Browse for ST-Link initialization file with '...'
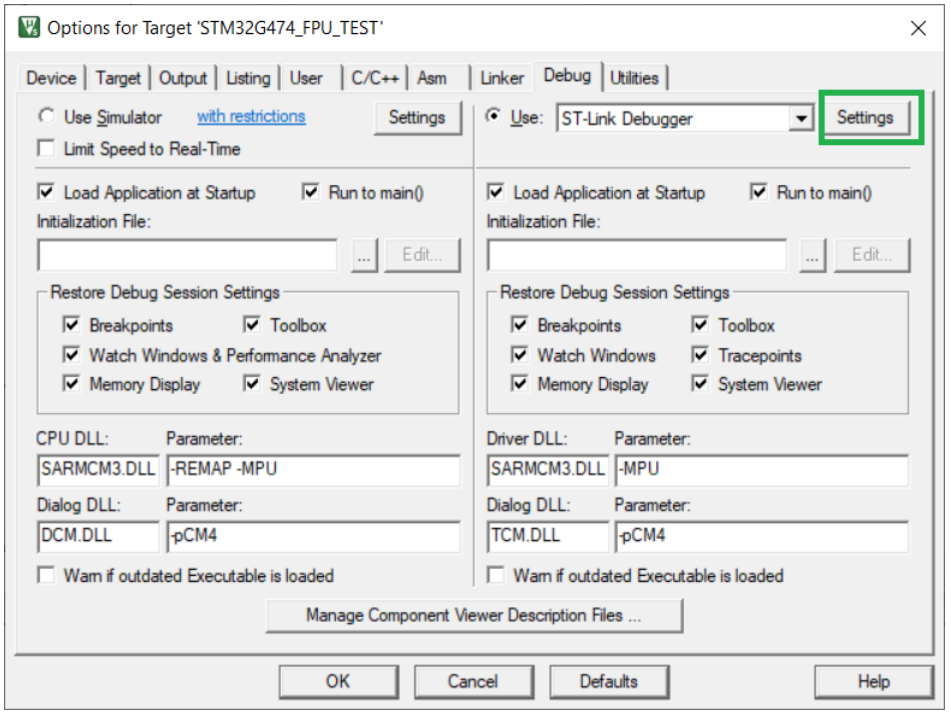This screenshot has height=718, width=951. 813,255
